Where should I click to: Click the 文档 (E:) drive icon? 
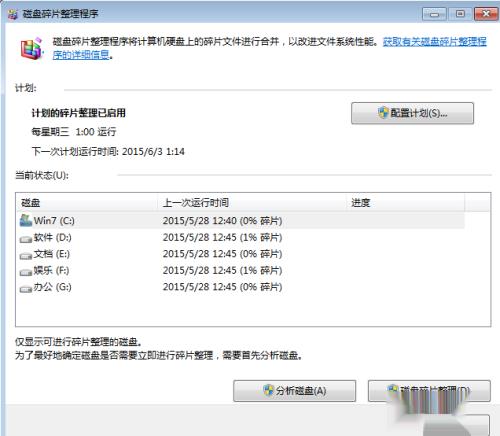(26, 256)
